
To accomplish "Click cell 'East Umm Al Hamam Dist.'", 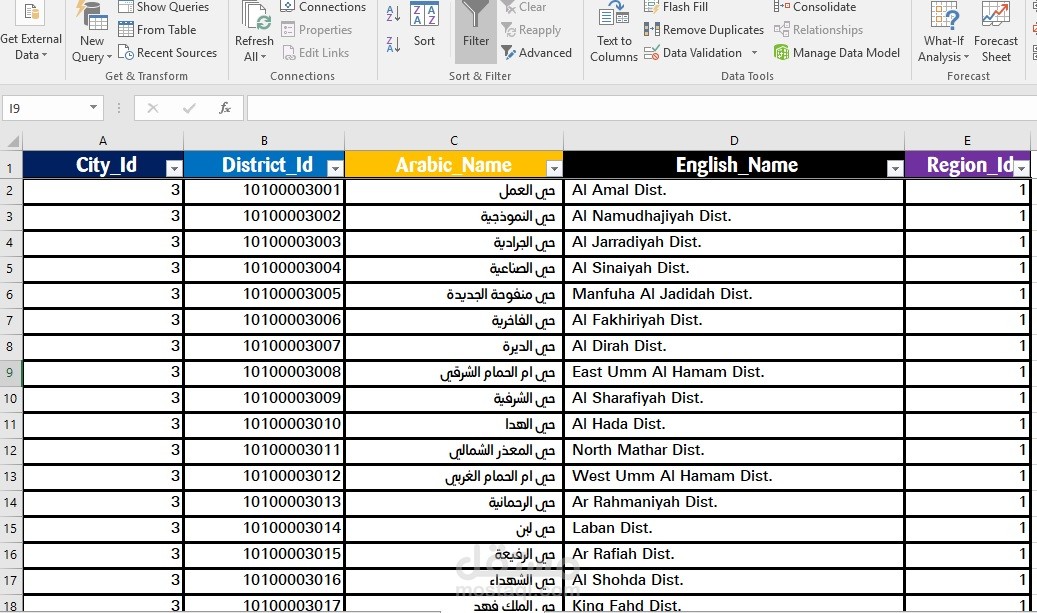I will tap(734, 373).
